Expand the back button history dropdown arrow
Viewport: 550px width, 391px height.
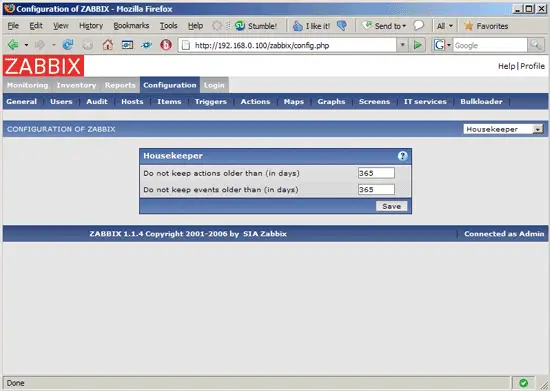(26, 45)
